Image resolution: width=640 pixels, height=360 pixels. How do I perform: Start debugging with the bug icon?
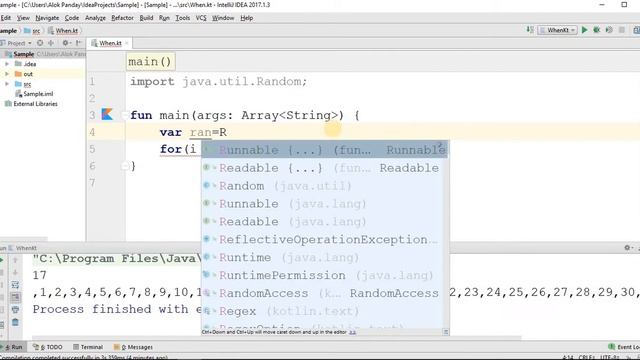pyautogui.click(x=597, y=30)
